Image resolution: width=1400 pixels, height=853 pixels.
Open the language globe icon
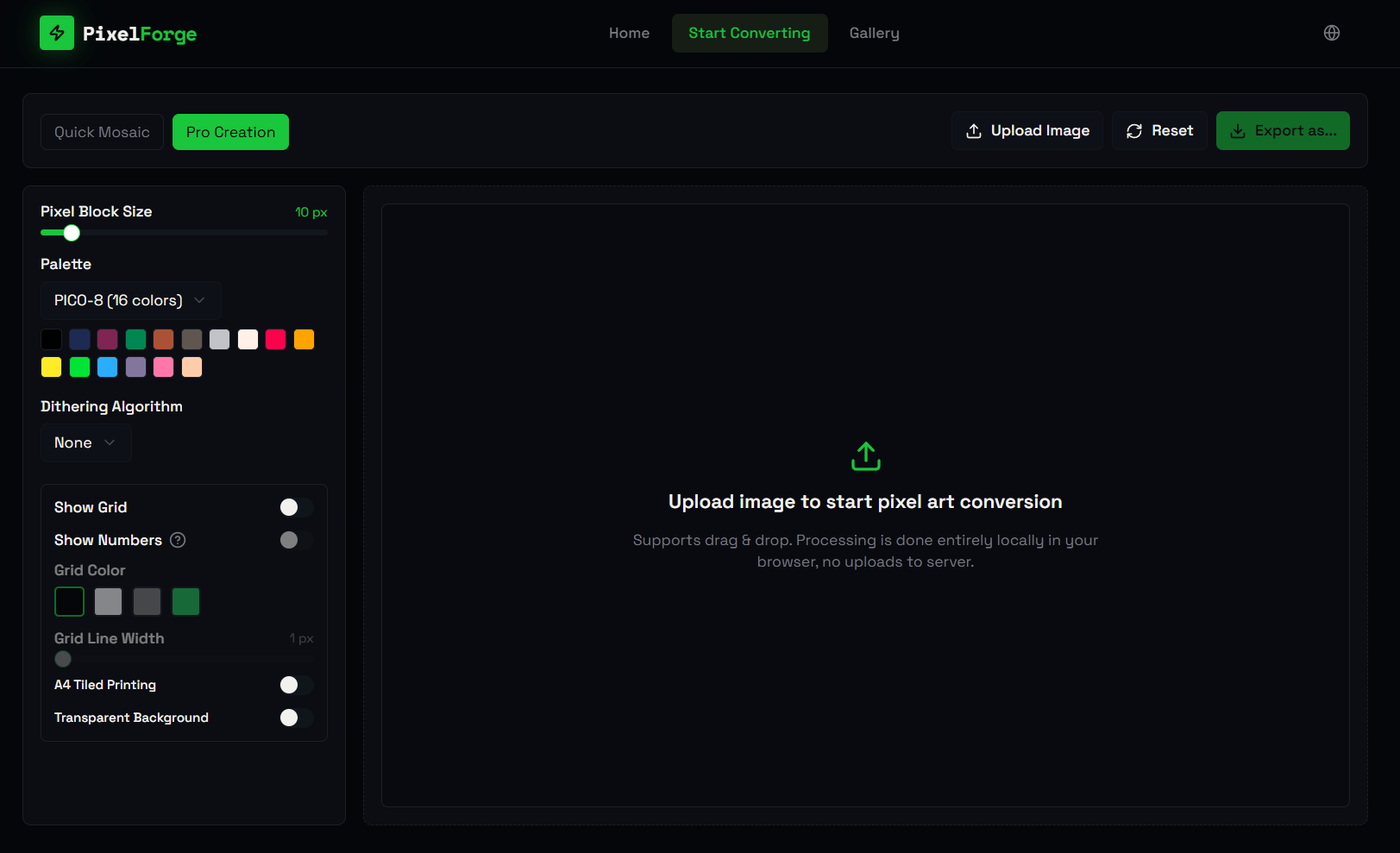pyautogui.click(x=1332, y=33)
